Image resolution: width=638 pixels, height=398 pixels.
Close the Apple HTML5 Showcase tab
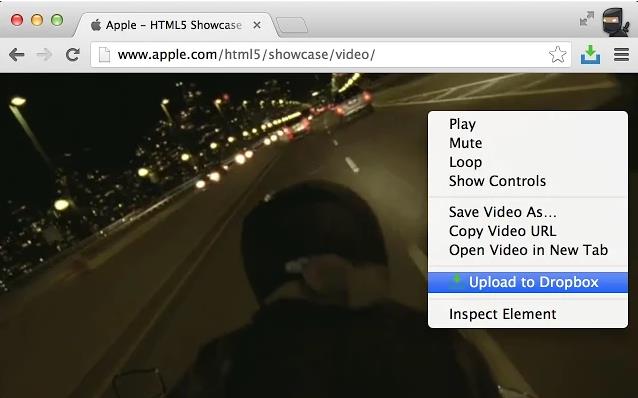[x=257, y=25]
